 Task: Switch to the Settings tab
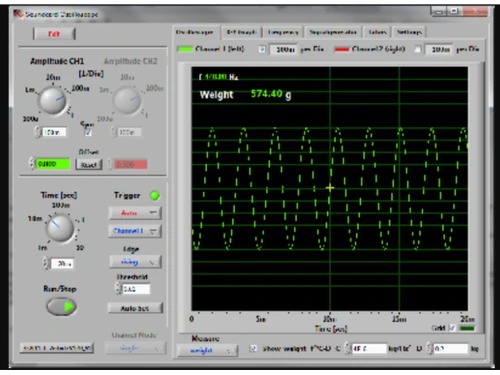pos(409,32)
